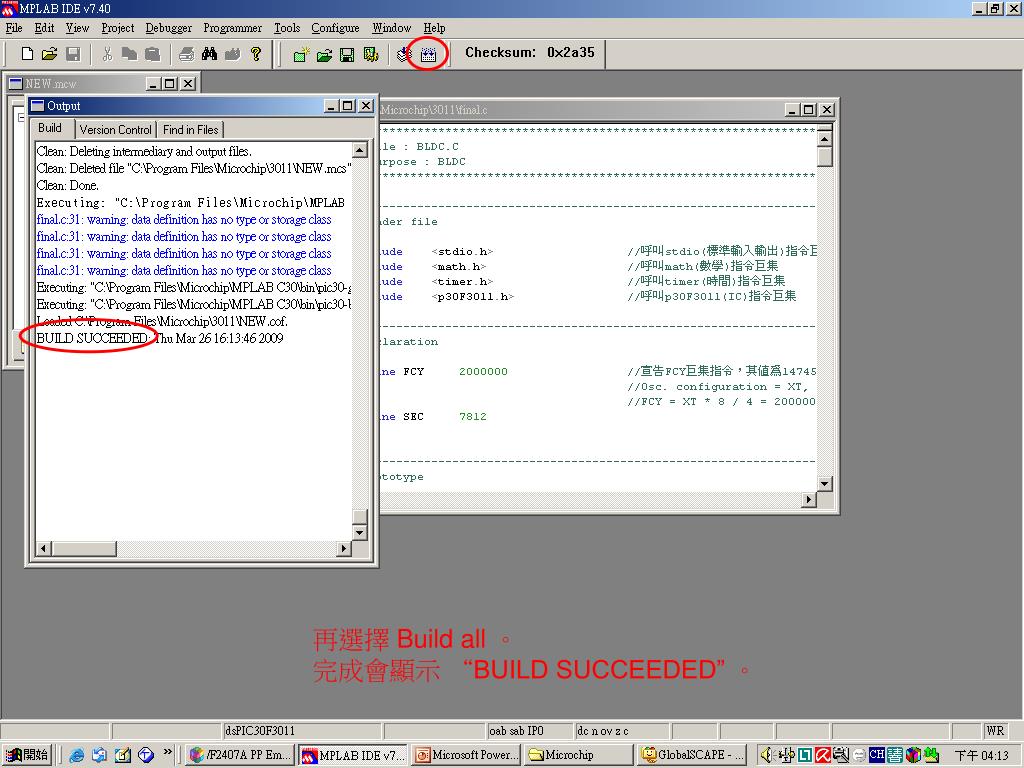Screen dimensions: 1024x768
Task: Click the 7812 SEC value in code
Action: pos(473,417)
